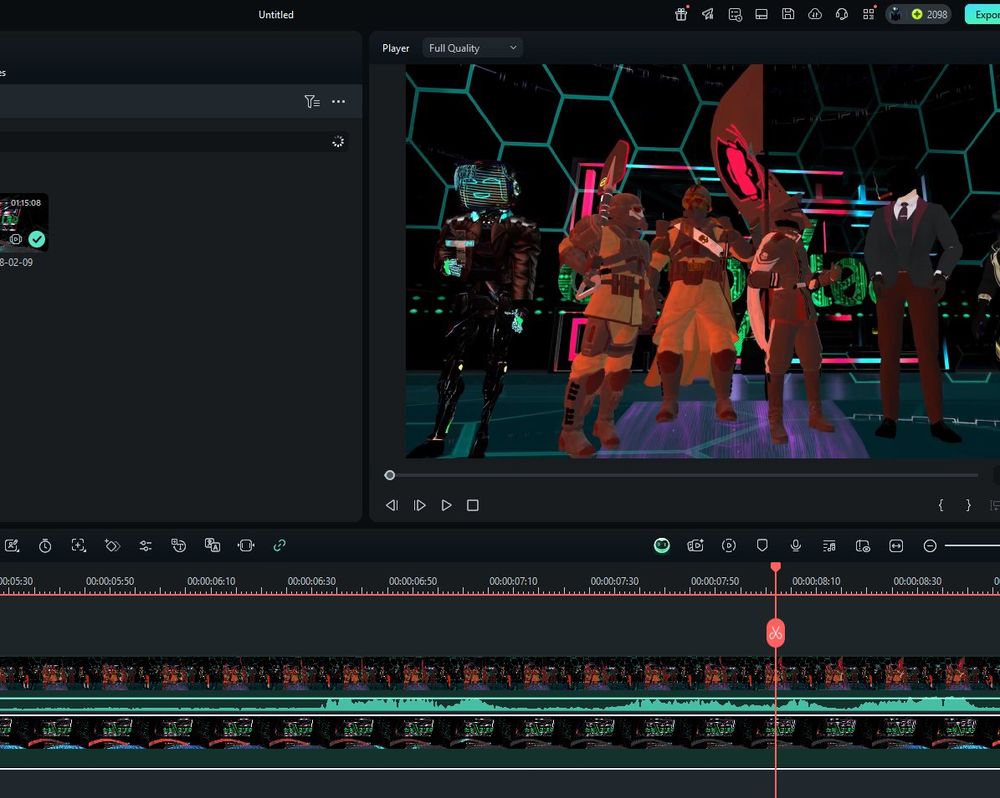Click the render preview icon
This screenshot has height=798, width=1000.
click(x=729, y=545)
